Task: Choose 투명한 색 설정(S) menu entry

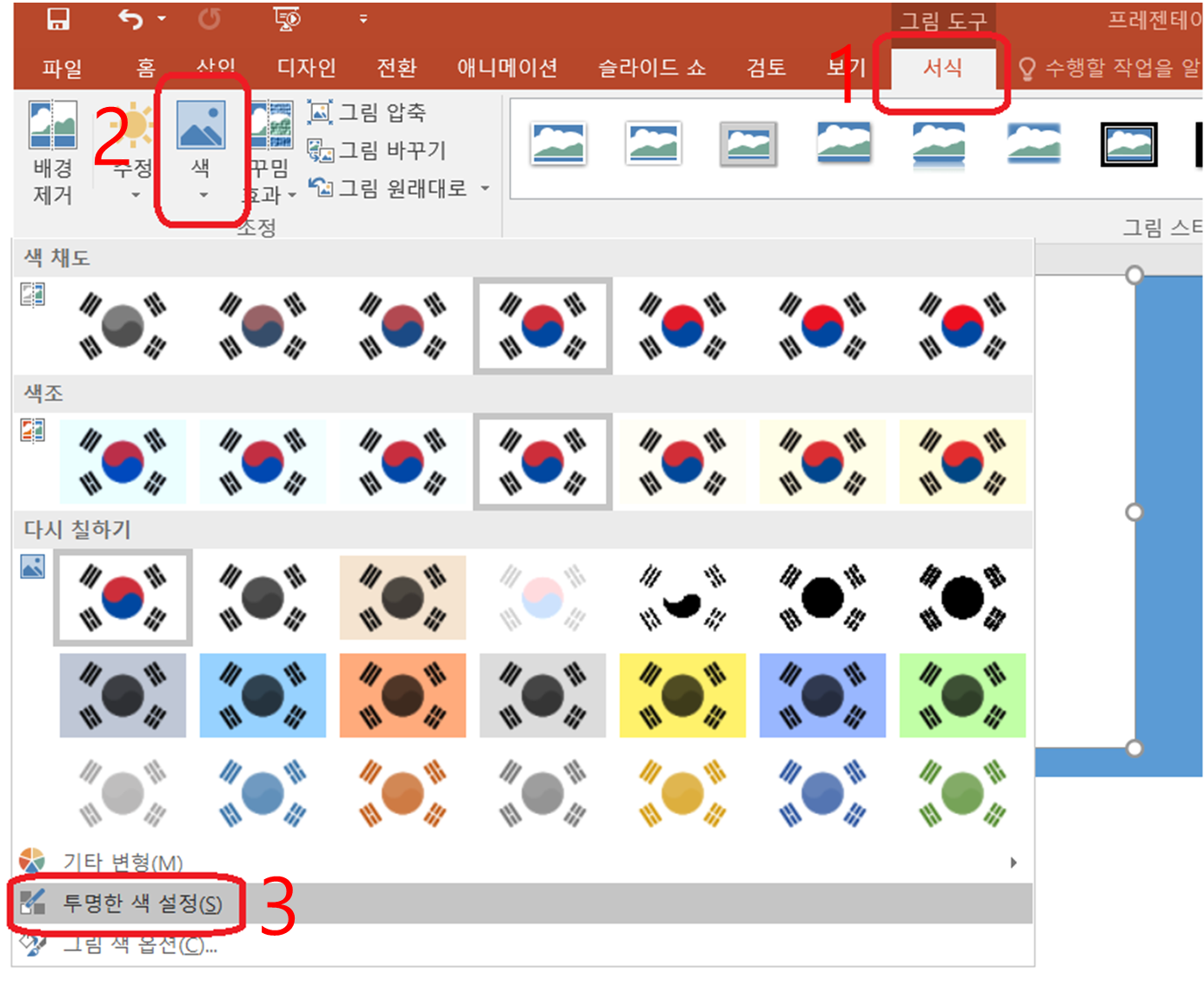Action: coord(522,903)
